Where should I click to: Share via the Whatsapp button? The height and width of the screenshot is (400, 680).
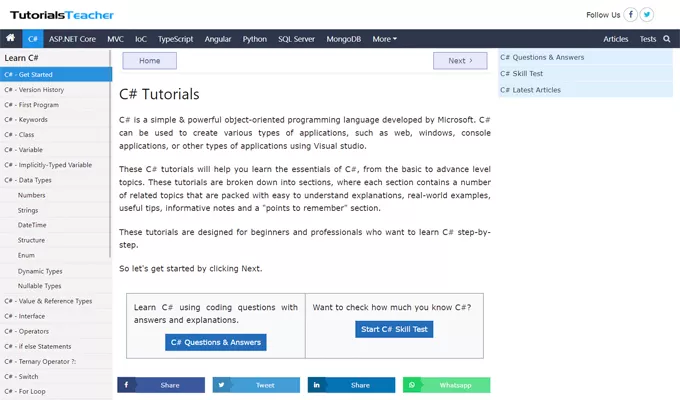click(x=446, y=385)
